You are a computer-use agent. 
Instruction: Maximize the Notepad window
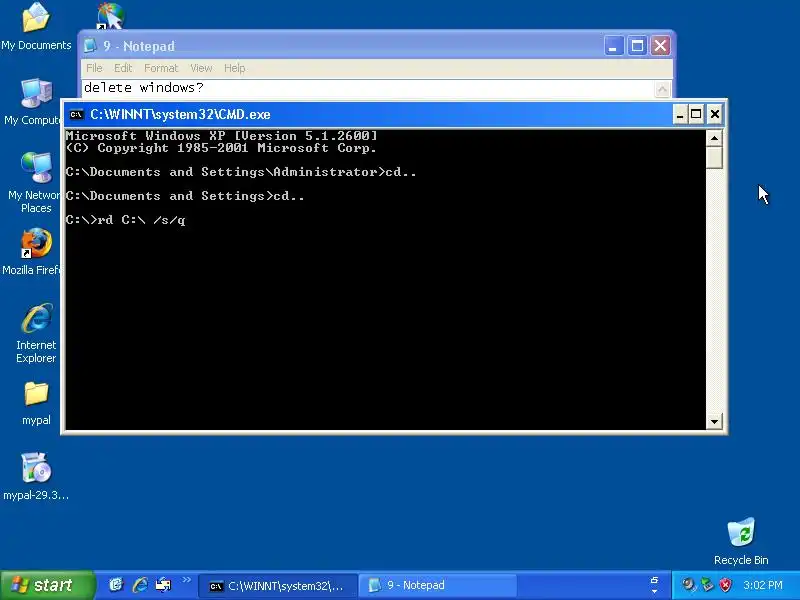click(637, 46)
